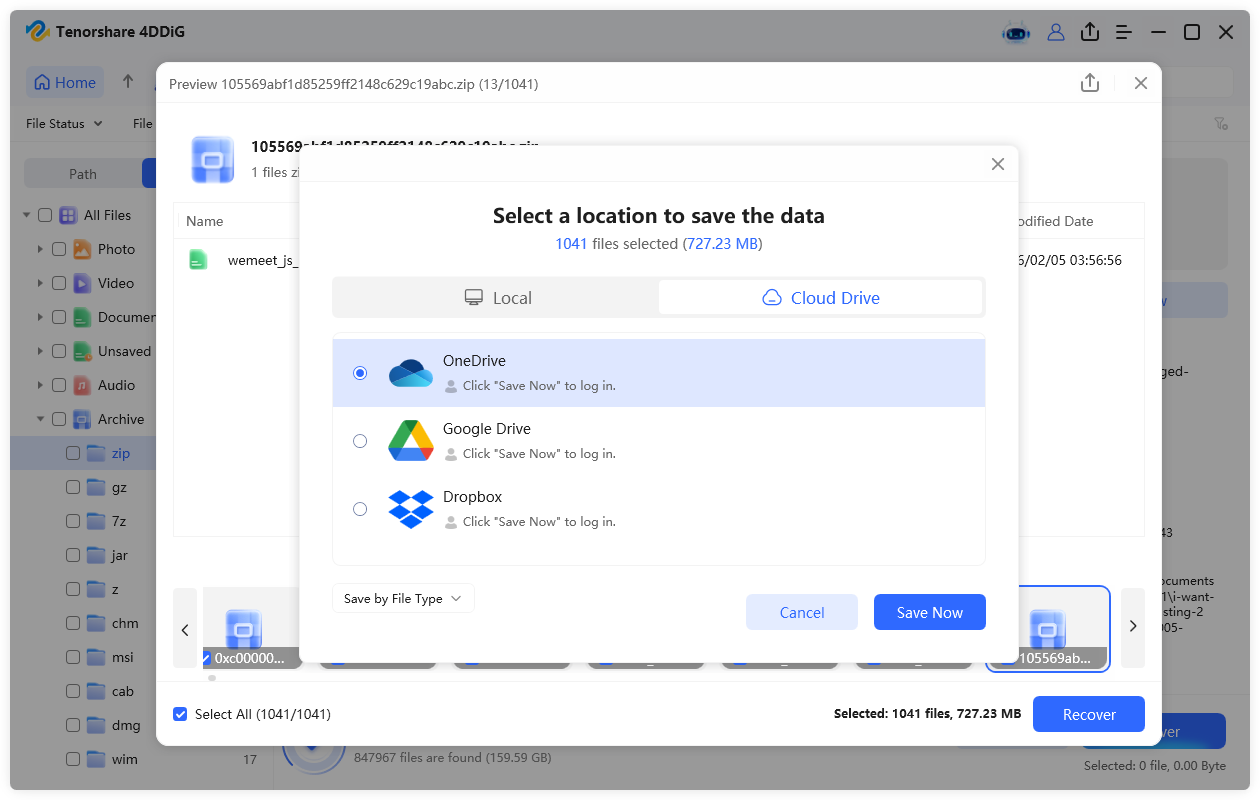Toggle the All Files checkbox
The image size is (1260, 800).
pyautogui.click(x=45, y=215)
